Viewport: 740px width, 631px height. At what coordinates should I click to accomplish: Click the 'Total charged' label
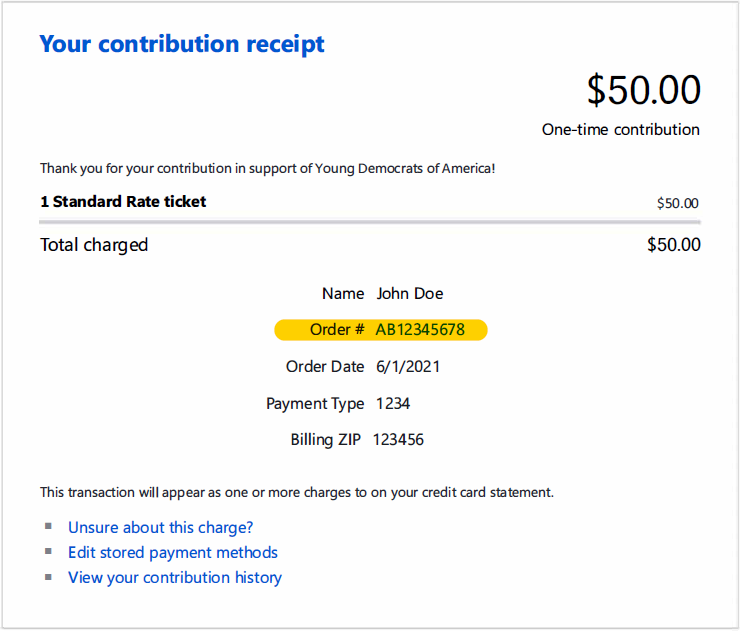[x=94, y=245]
